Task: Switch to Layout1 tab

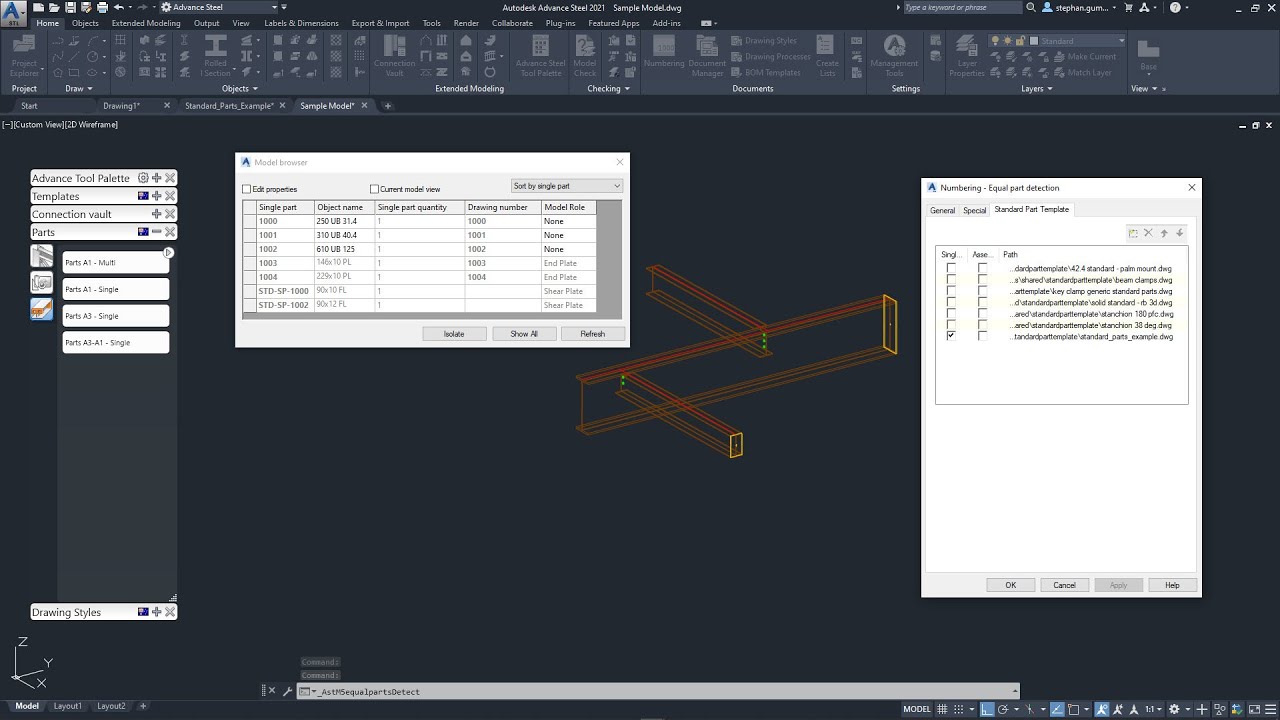Action: coord(68,706)
